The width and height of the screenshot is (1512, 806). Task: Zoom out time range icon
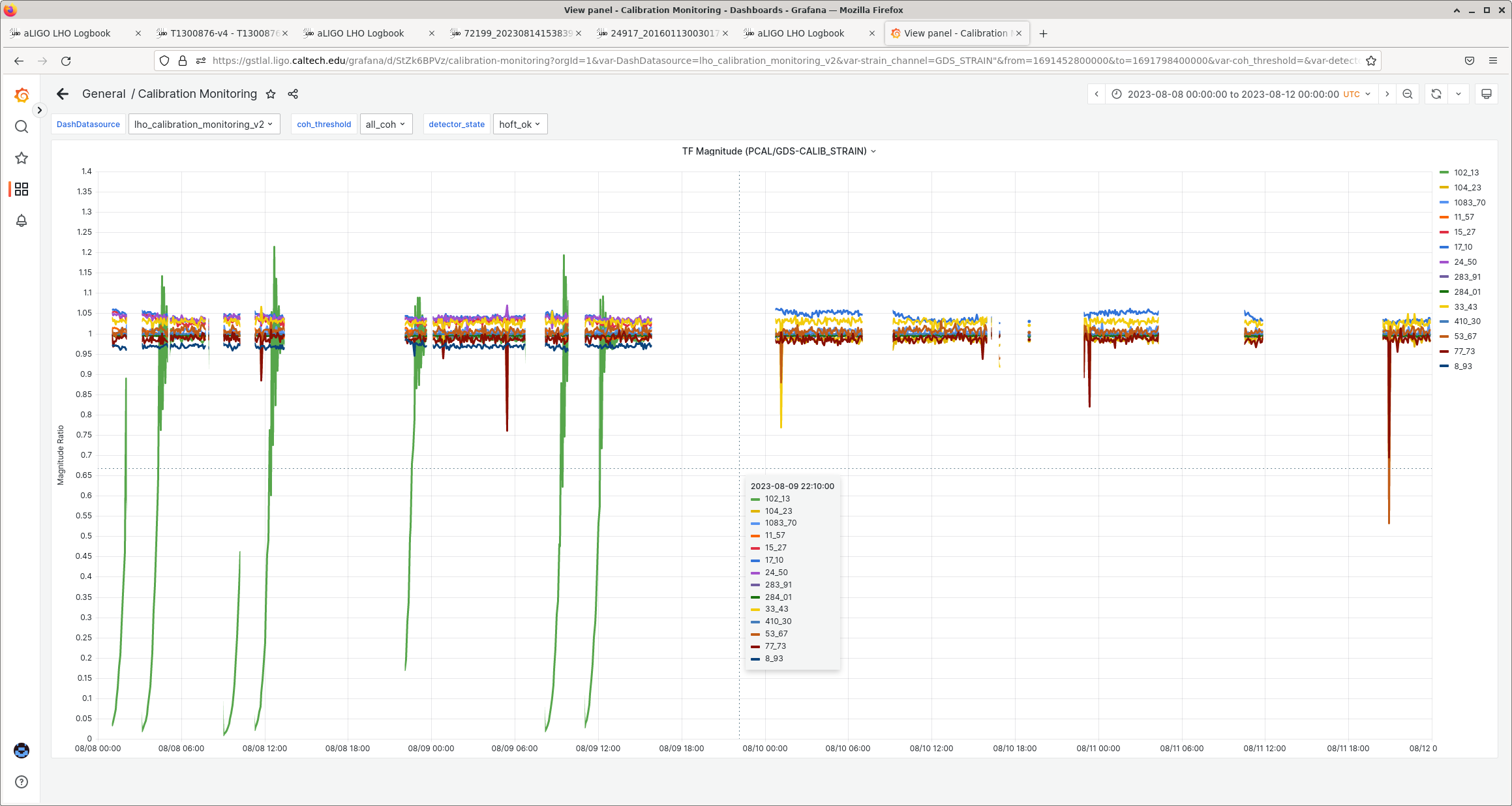1408,94
